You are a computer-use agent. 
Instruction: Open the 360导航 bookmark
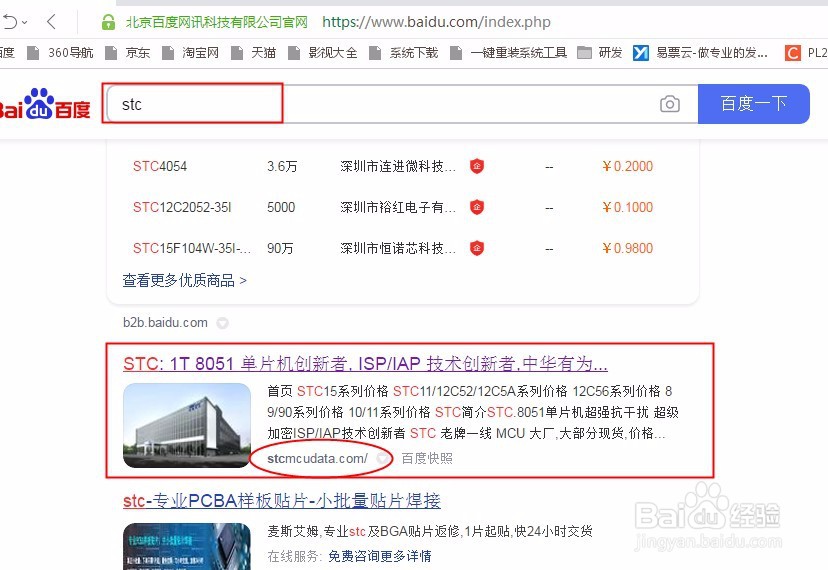[60, 53]
